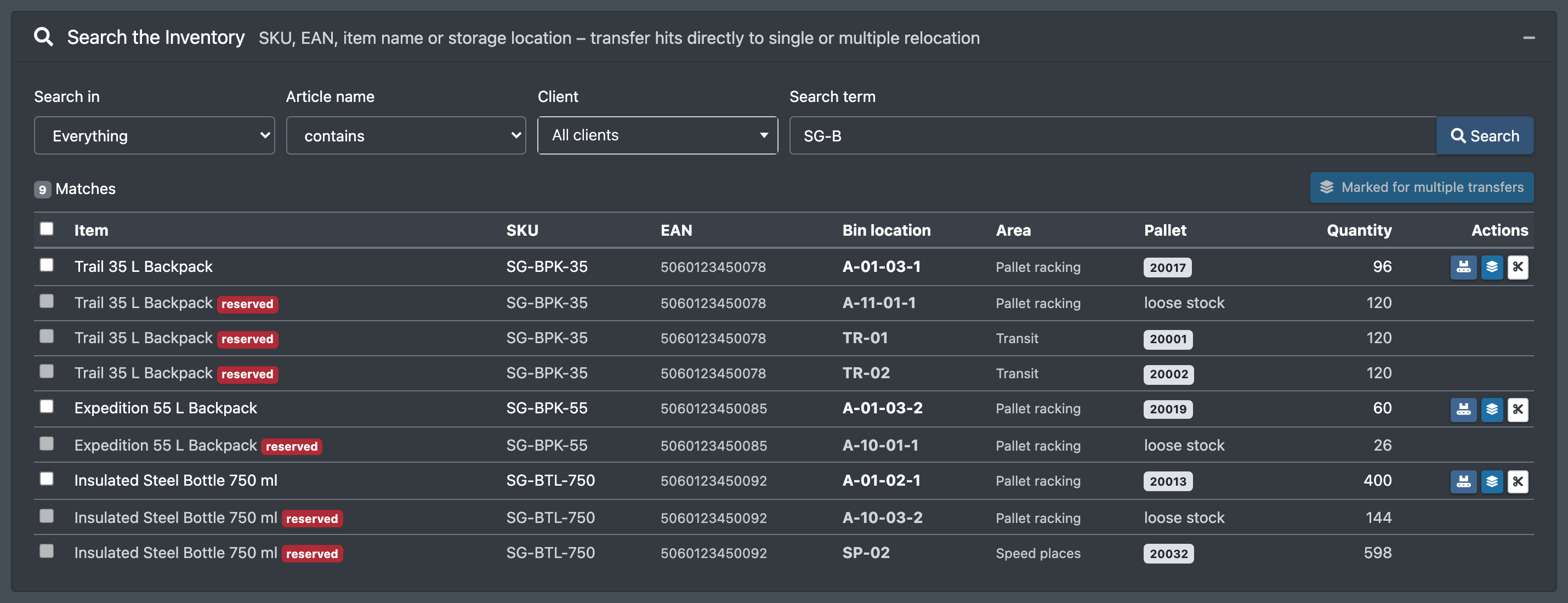Open Marked for multiple transfers
Image resolution: width=1568 pixels, height=603 pixels.
point(1421,187)
